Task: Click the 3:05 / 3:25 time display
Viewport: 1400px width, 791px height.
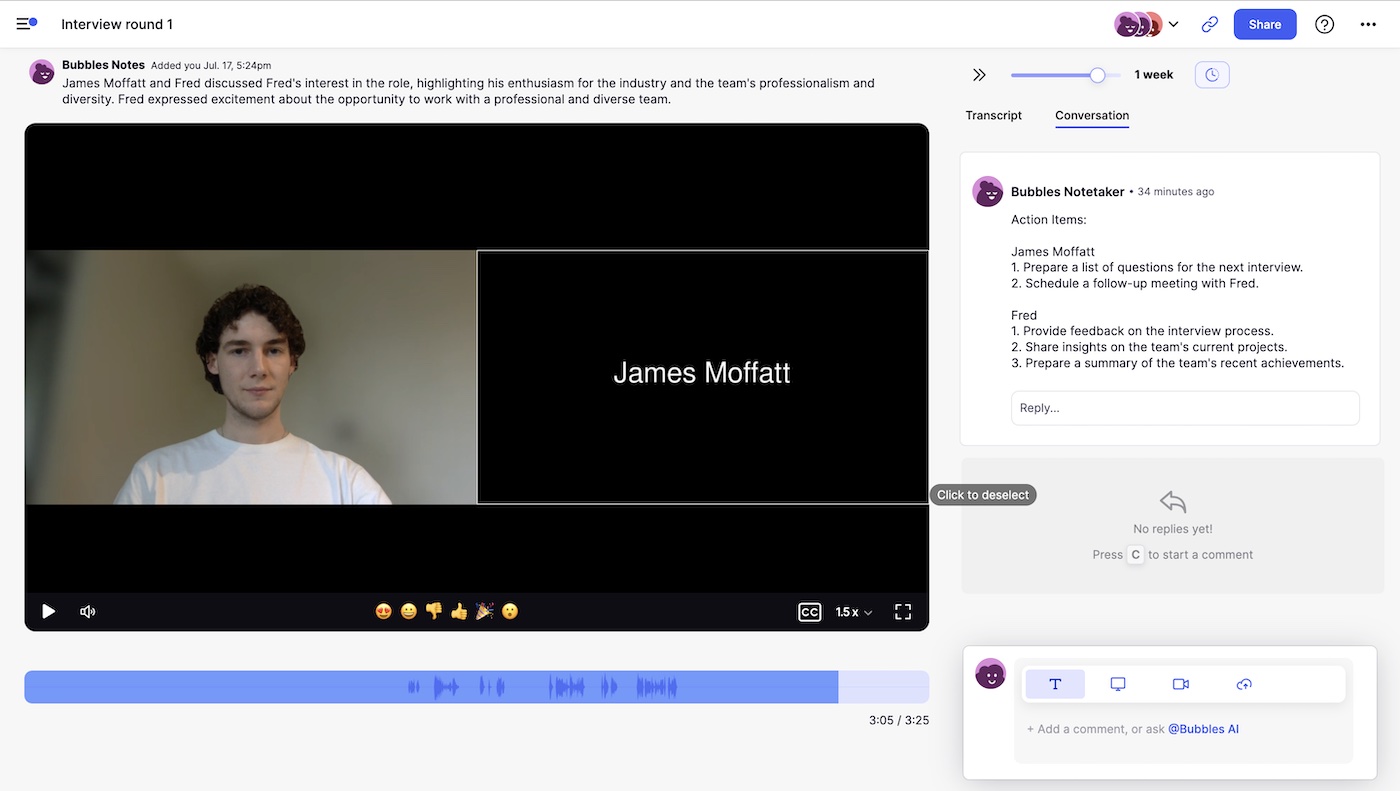Action: pyautogui.click(x=899, y=720)
